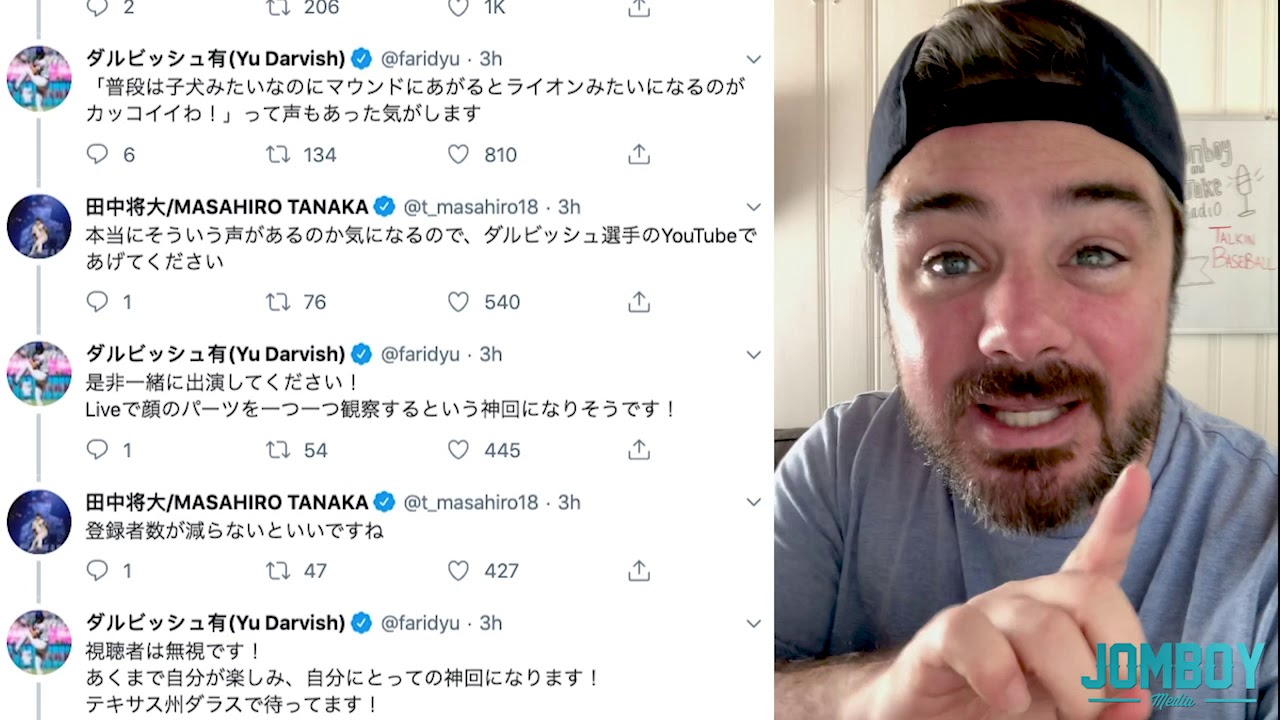1280x720 pixels.
Task: Open more options on Darvish's first tweet
Action: [754, 59]
